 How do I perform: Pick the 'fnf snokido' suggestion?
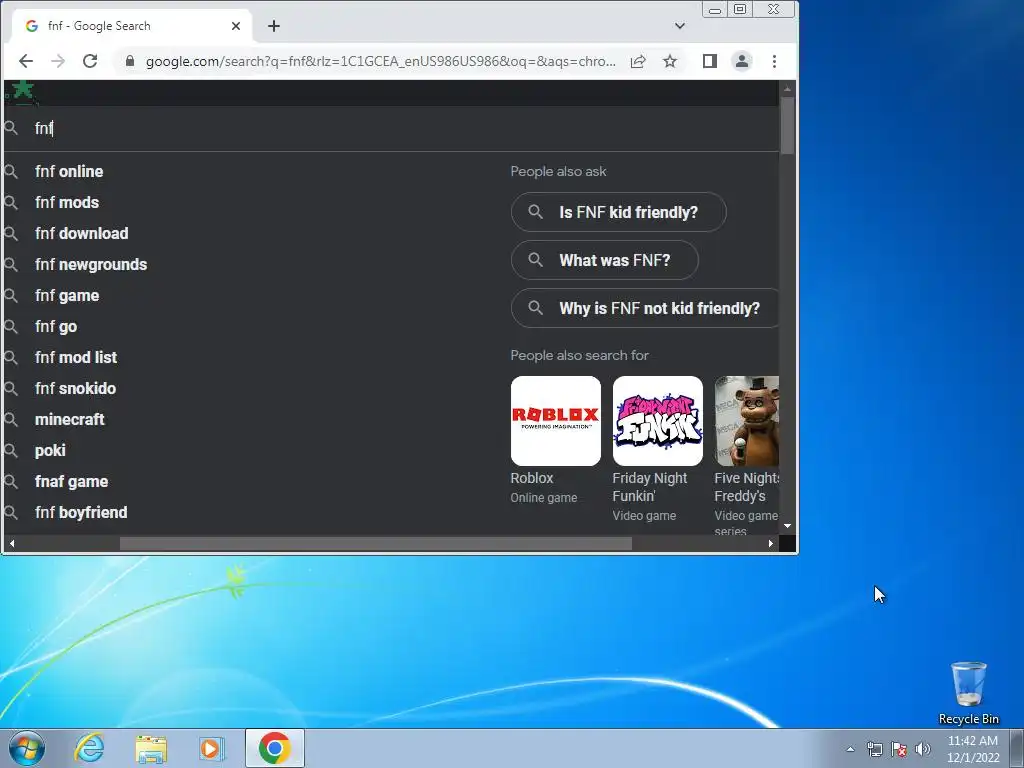click(75, 389)
